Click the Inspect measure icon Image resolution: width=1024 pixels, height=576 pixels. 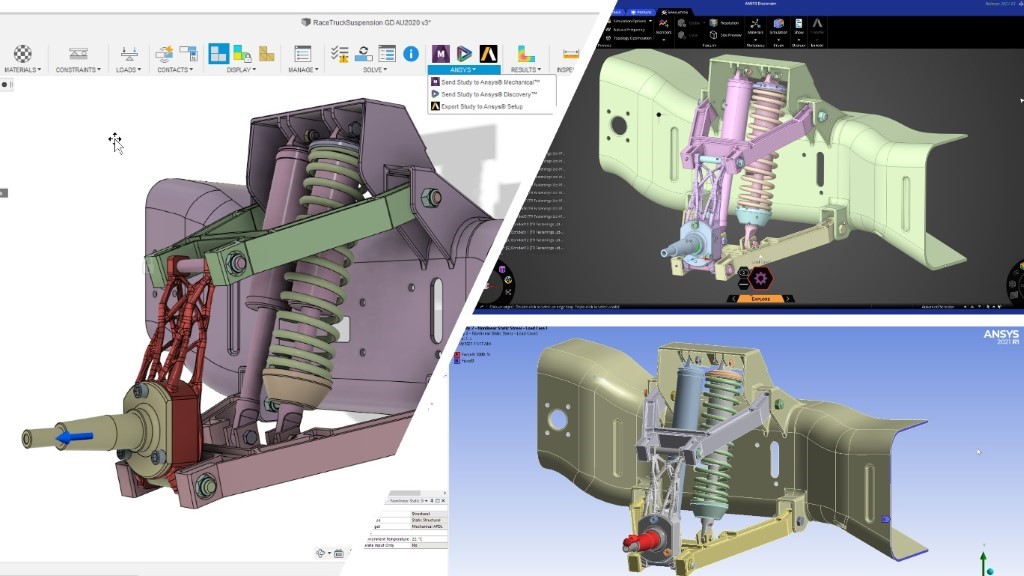coord(570,54)
